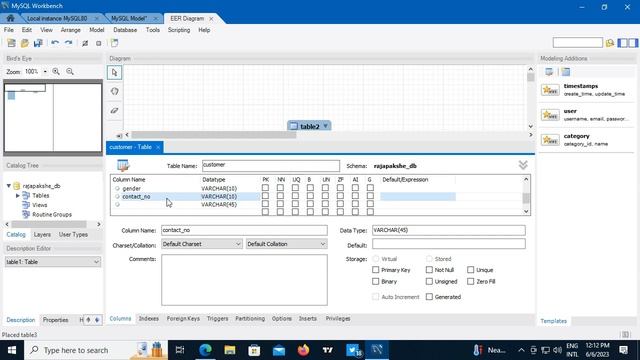Open the Description Editor table1 dropdown

pyautogui.click(x=53, y=262)
